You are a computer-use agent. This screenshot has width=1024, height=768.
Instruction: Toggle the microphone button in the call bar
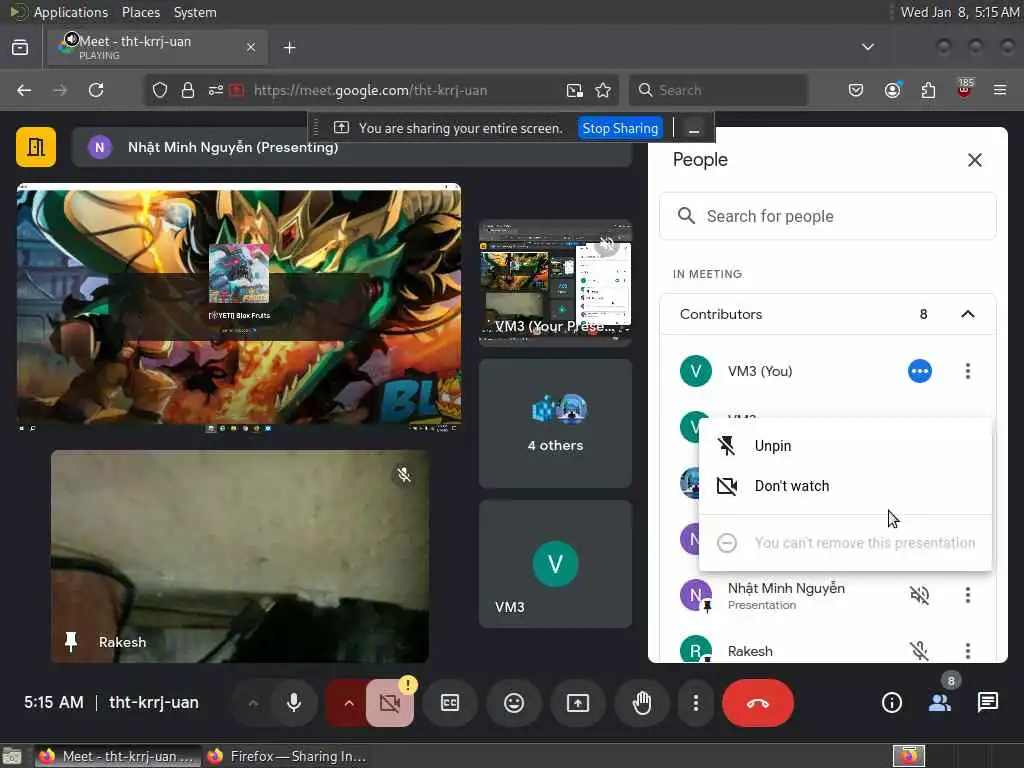click(x=294, y=703)
